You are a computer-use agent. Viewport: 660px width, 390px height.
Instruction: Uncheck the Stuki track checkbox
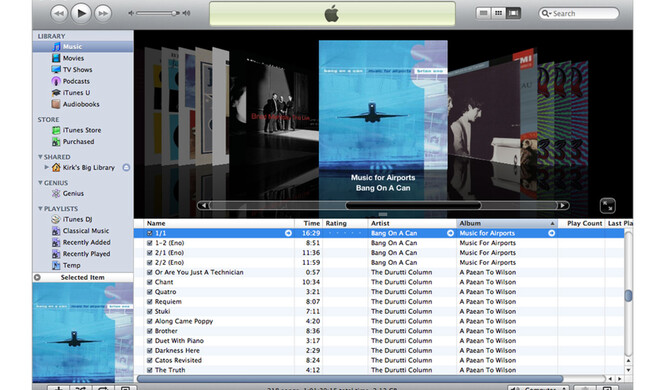149,311
